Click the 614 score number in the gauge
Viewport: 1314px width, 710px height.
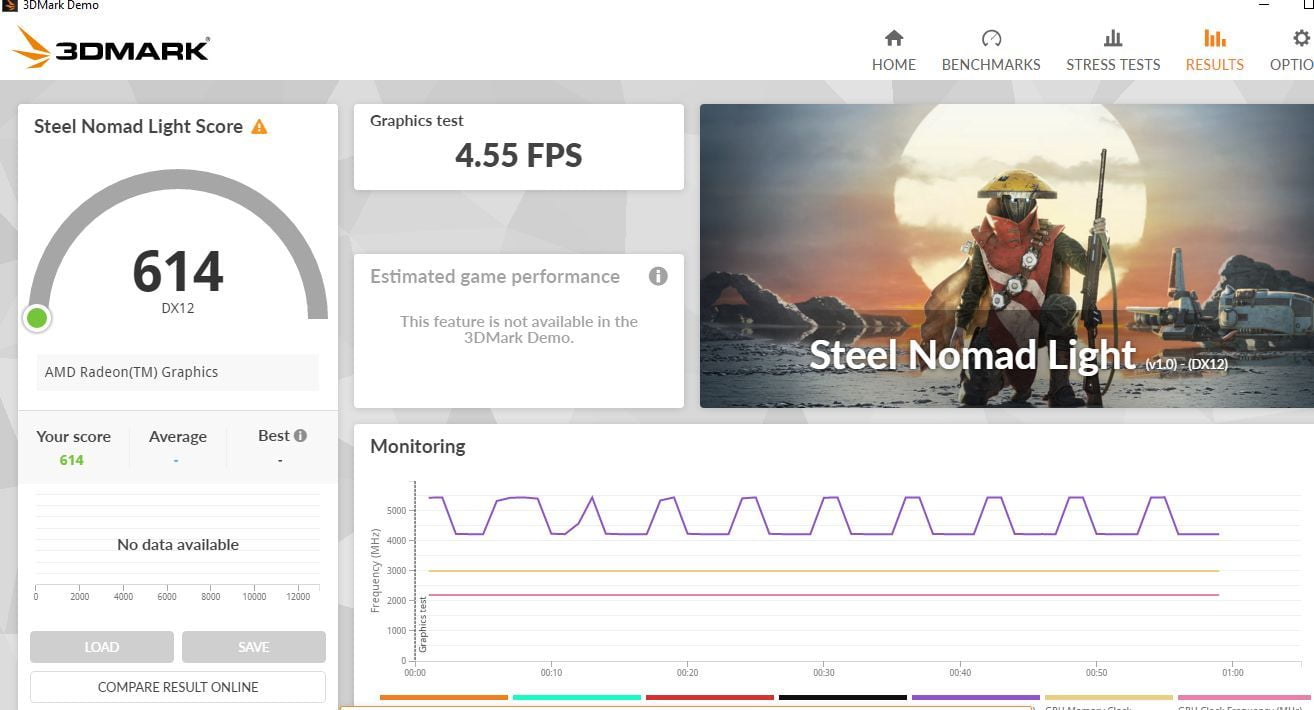(178, 271)
